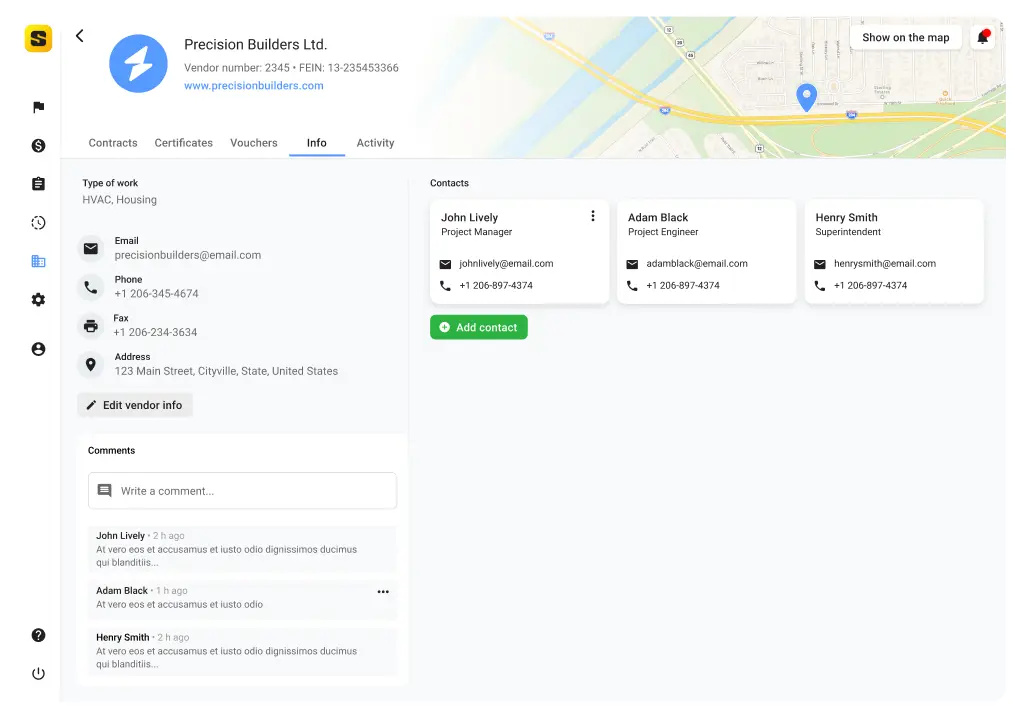Open the www.precisionbuilders.com link
This screenshot has height=719, width=1023.
click(x=253, y=86)
